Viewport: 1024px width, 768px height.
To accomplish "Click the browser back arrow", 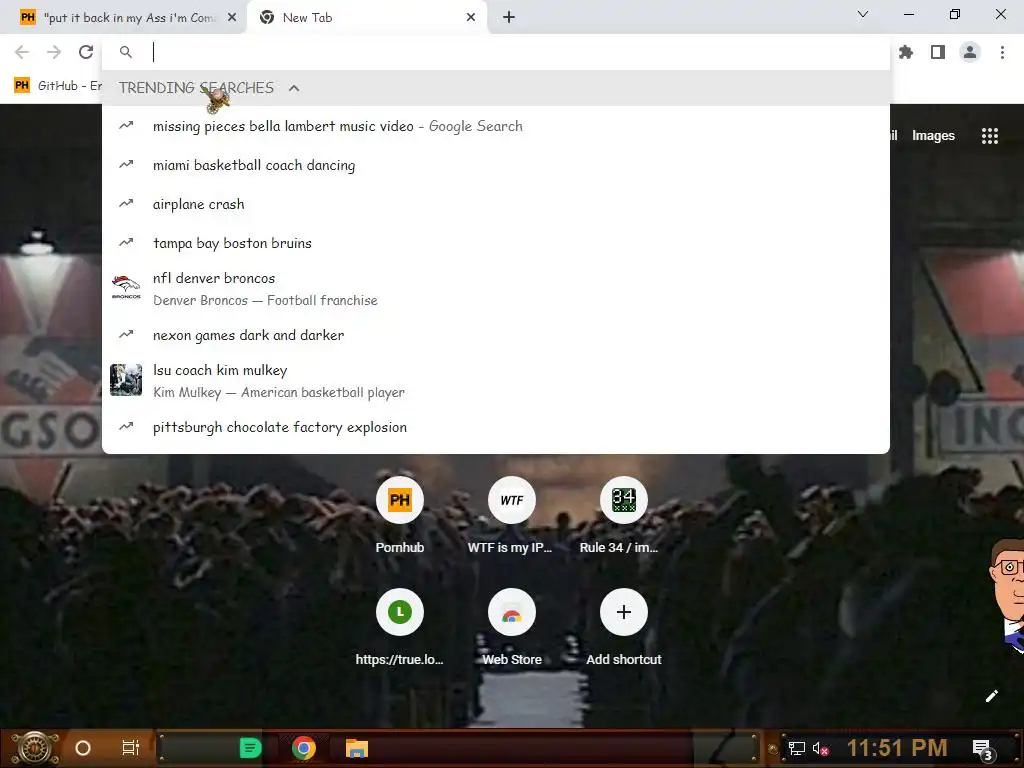I will [22, 52].
